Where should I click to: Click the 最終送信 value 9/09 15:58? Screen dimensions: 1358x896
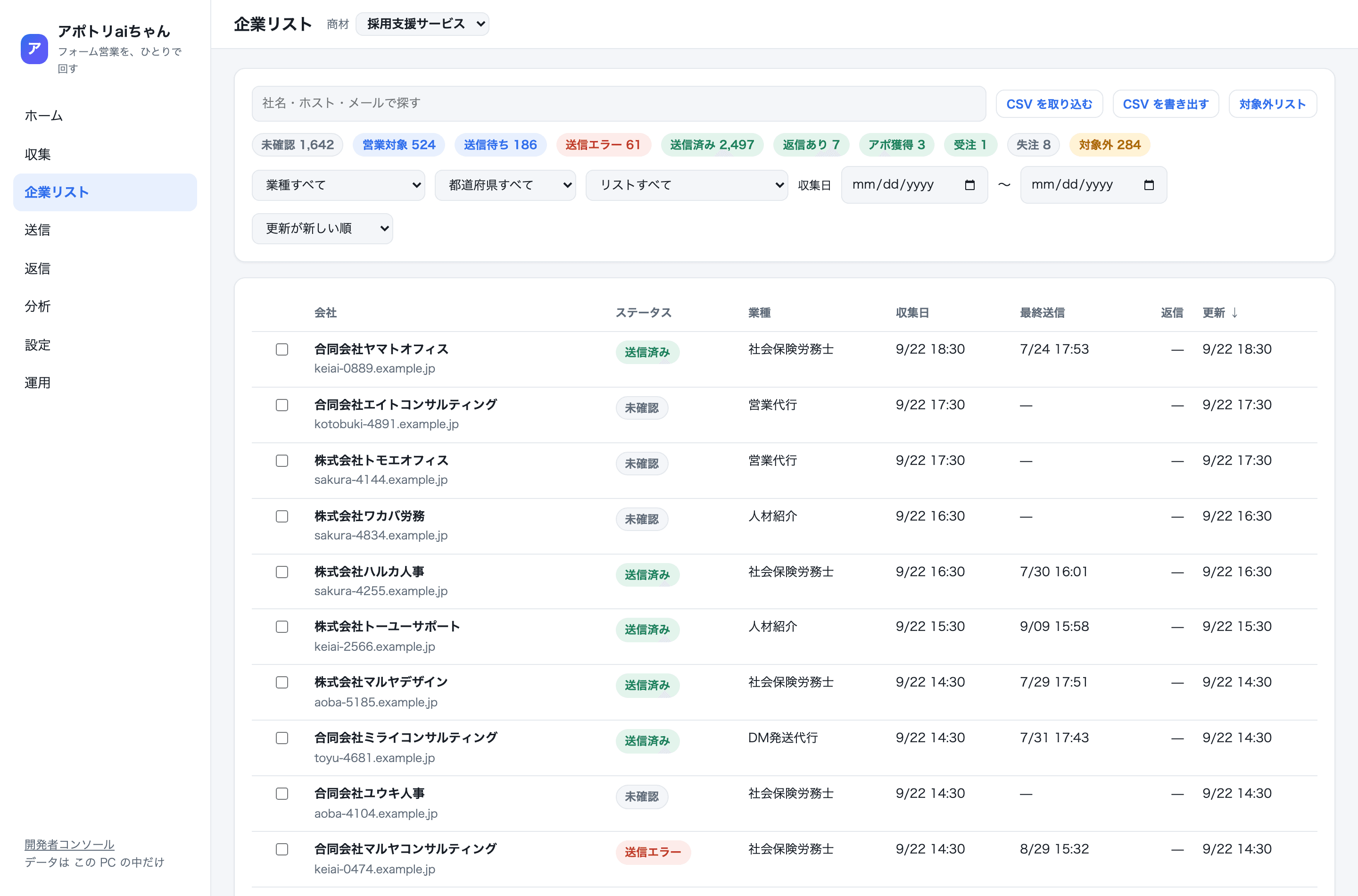(x=1054, y=627)
